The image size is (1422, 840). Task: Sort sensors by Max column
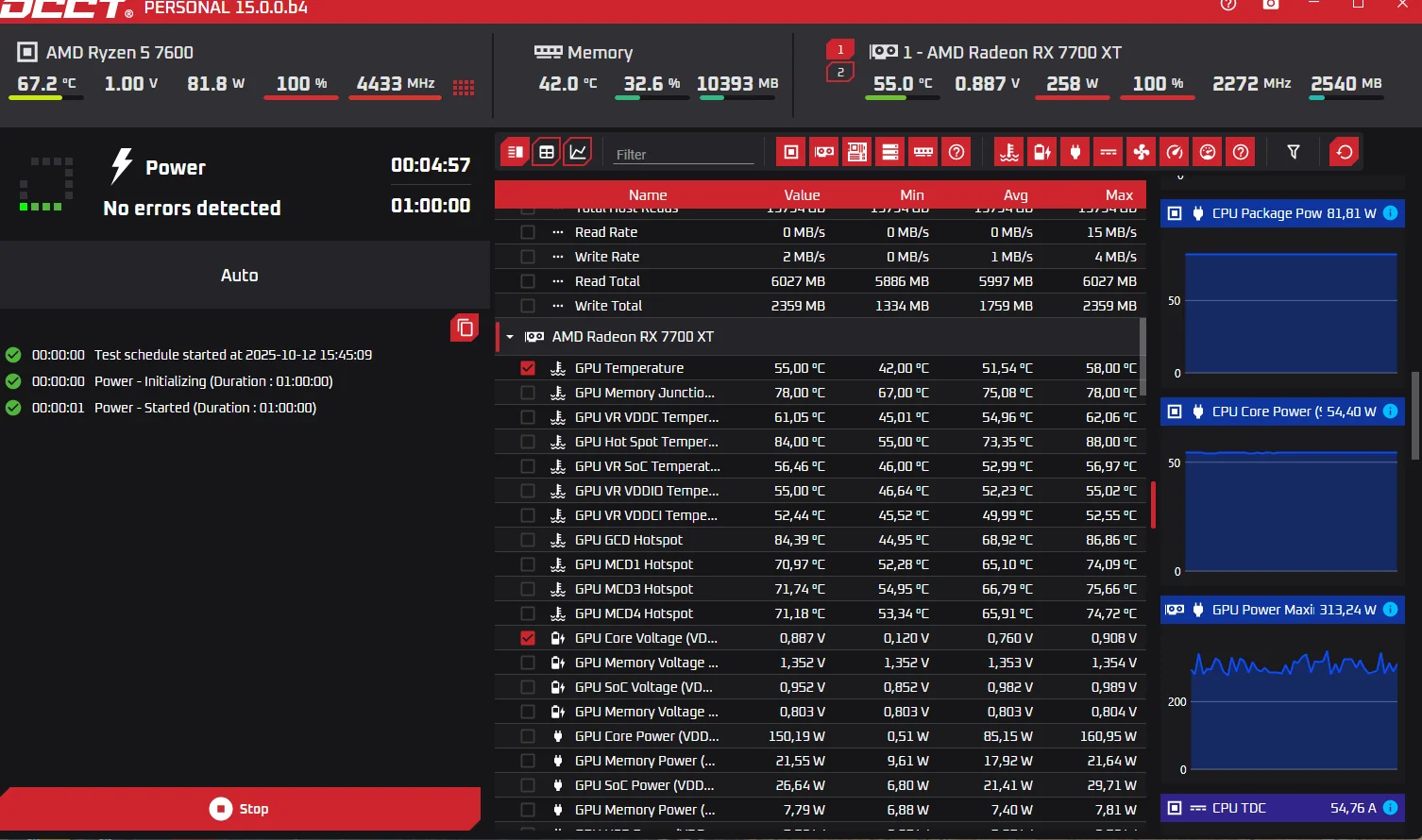tap(1120, 194)
